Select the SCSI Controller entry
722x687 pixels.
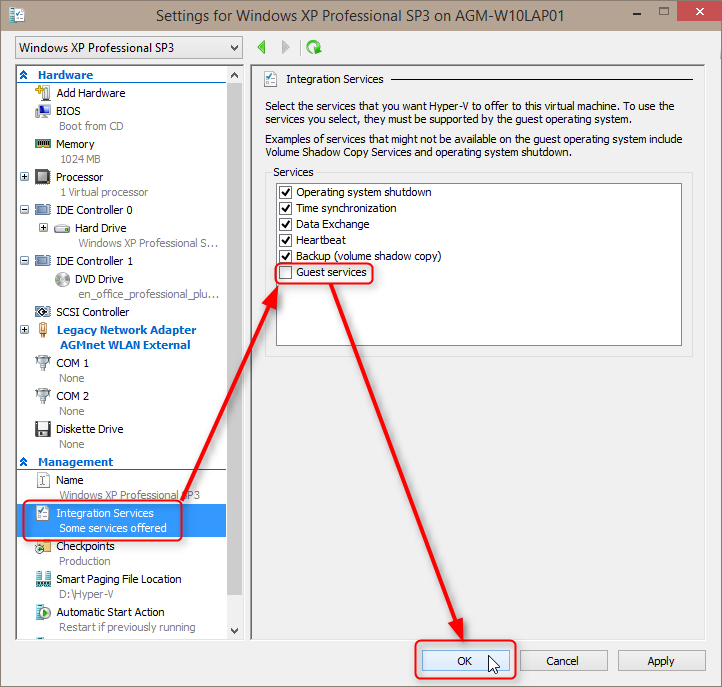[93, 312]
